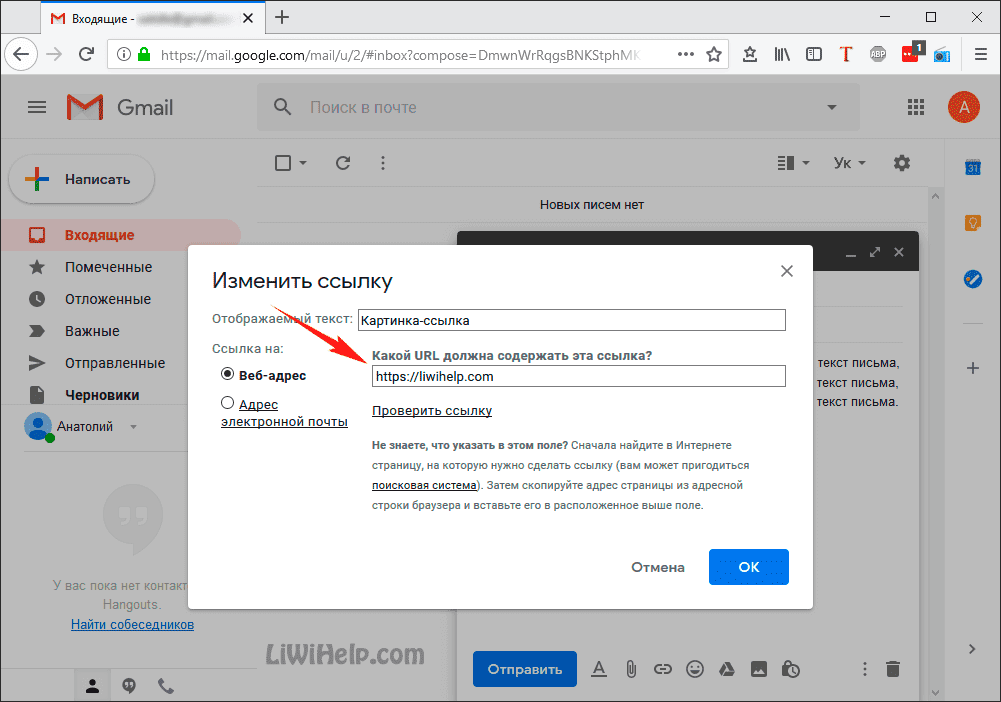Open the Ук input tools dropdown

(849, 163)
